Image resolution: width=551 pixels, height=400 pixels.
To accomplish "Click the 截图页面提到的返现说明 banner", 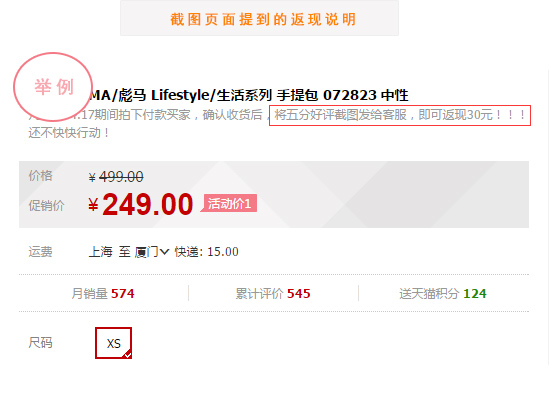I will [x=259, y=18].
